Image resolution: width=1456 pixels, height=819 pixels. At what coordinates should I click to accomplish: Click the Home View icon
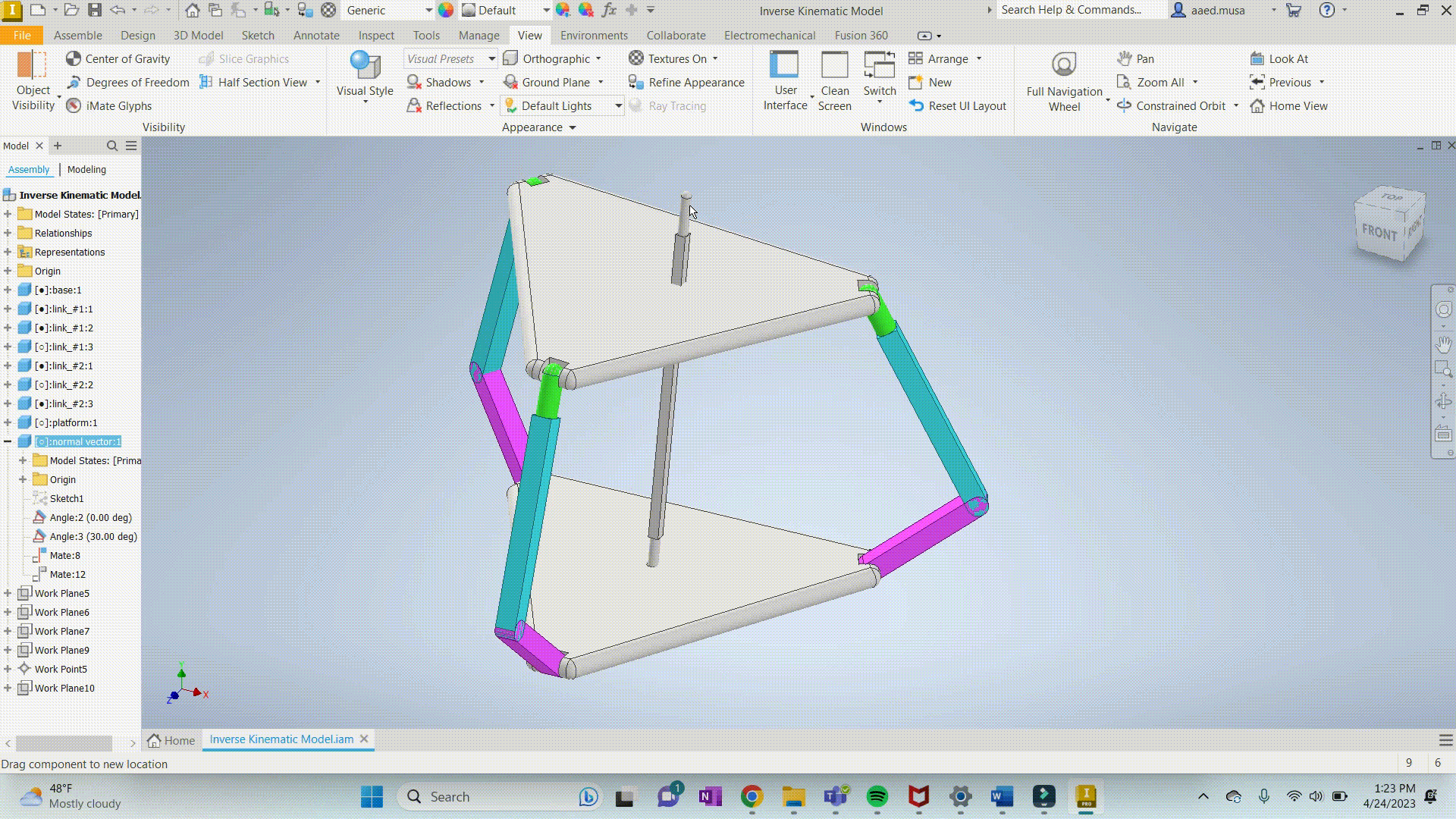(1257, 105)
